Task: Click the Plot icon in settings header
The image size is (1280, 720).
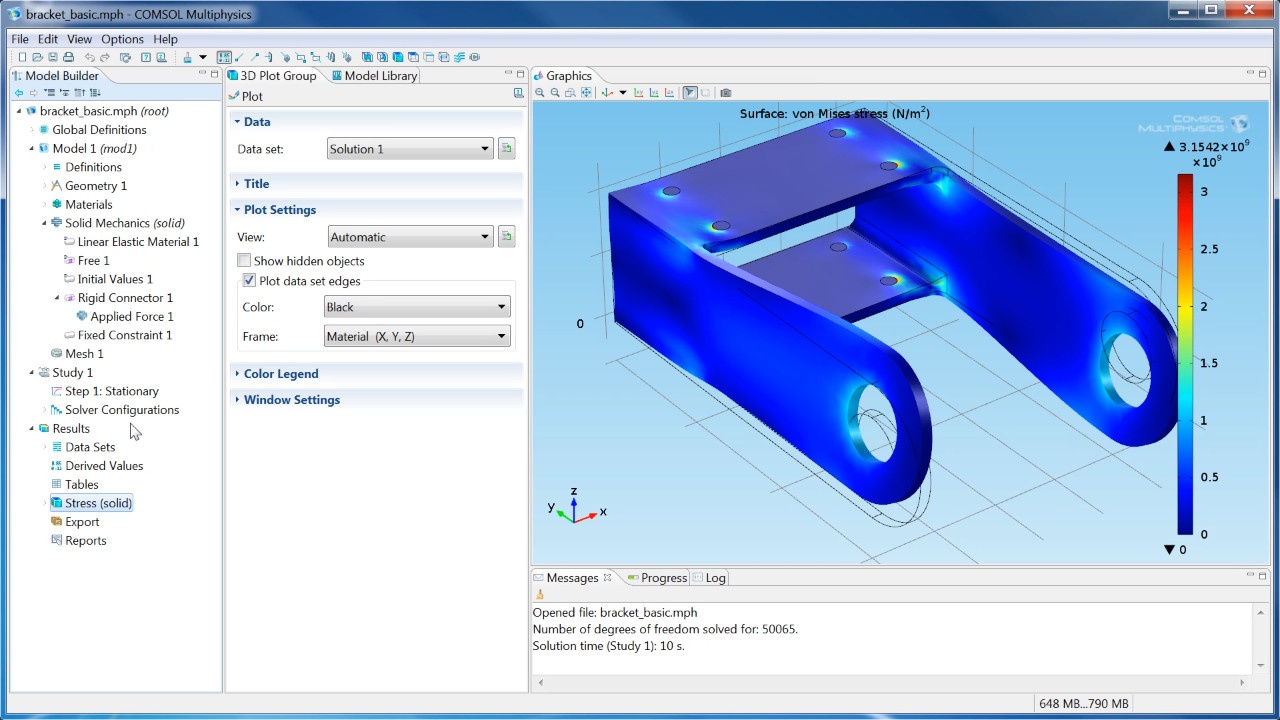Action: 233,96
